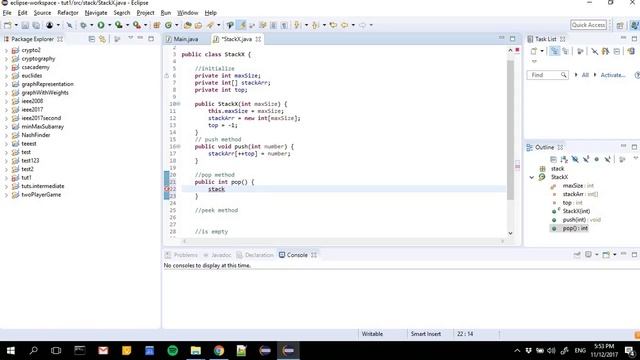Expand the tut1 project in Package Explorer
Viewport: 640px width, 360px height.
[x=6, y=178]
